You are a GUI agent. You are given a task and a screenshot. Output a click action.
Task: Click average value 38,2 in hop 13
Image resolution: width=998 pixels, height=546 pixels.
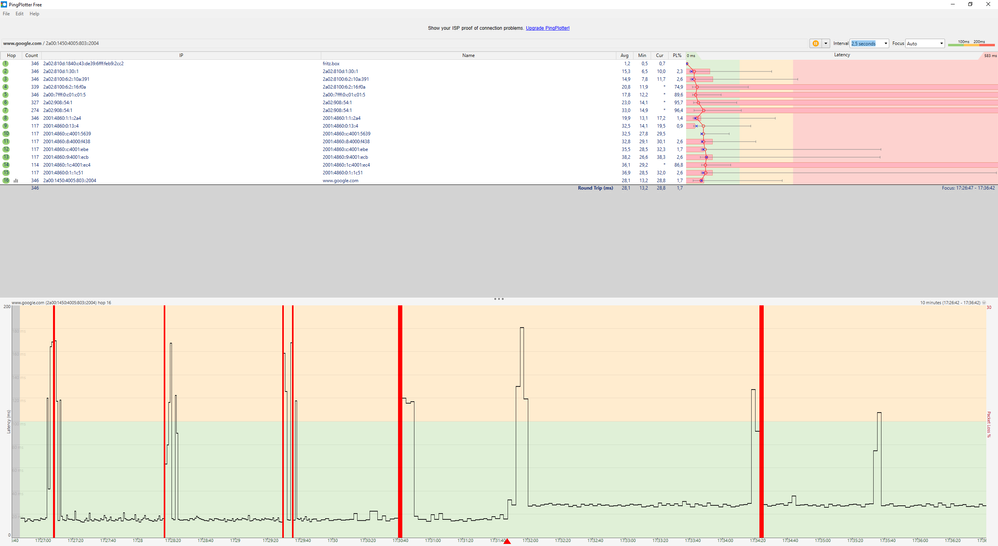pos(626,157)
